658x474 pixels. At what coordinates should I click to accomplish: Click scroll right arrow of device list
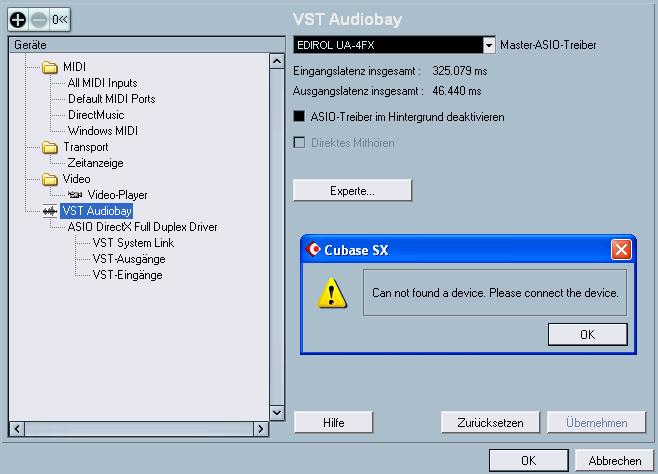(261, 429)
